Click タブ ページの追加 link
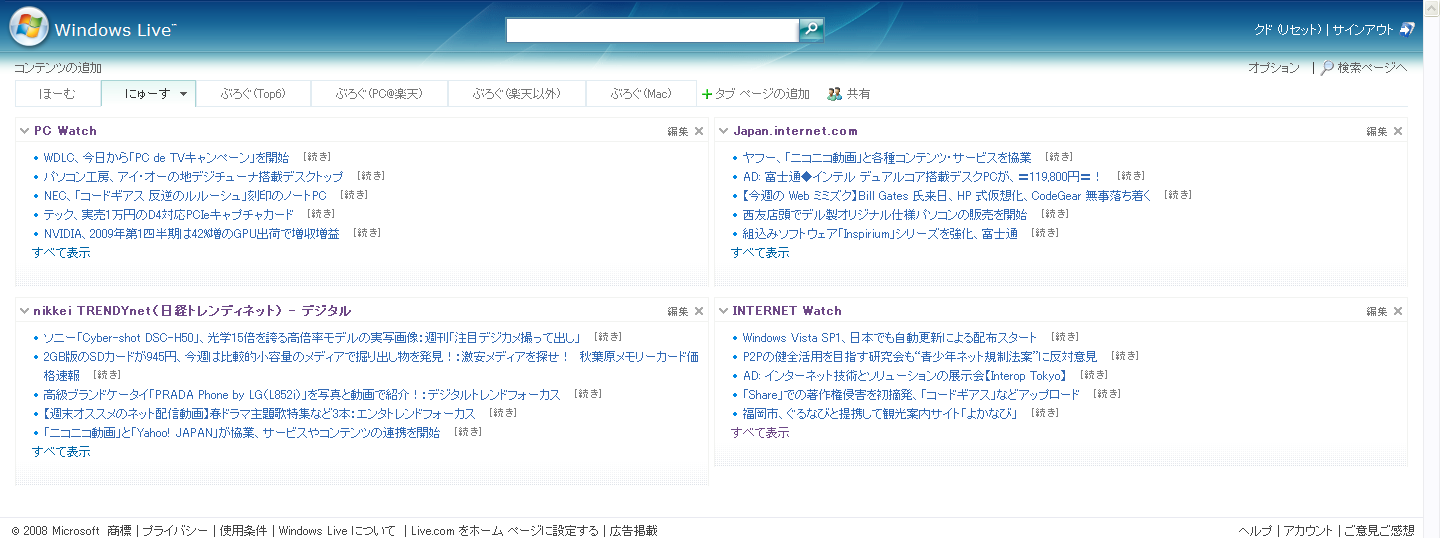 click(x=762, y=94)
